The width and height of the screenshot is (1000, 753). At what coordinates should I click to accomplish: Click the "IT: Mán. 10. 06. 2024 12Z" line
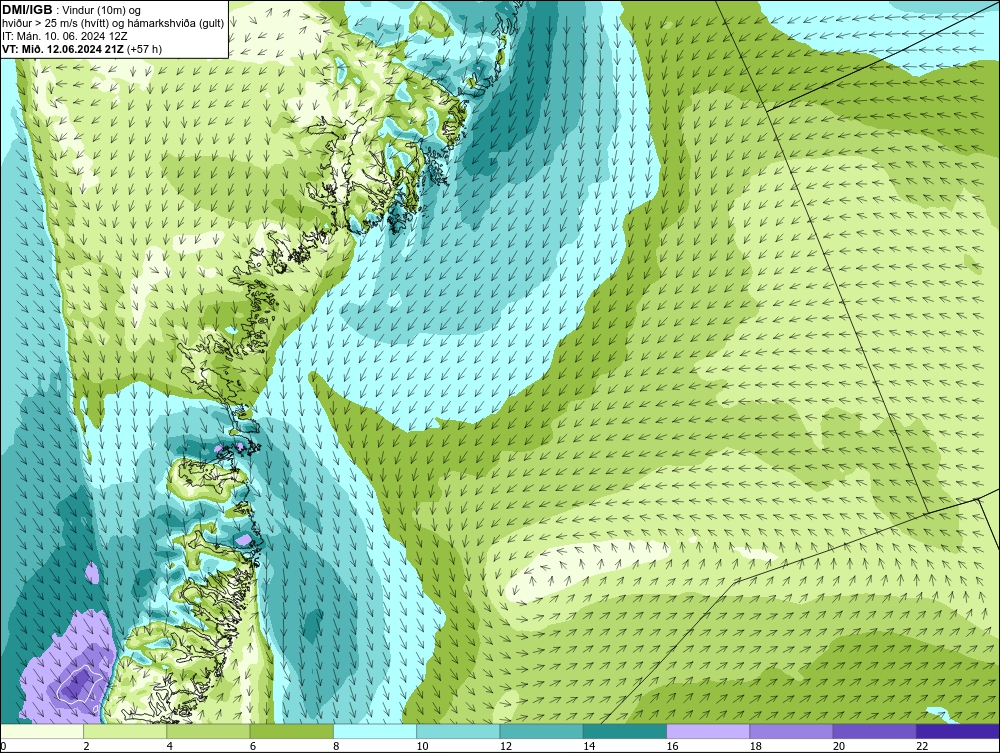point(64,36)
